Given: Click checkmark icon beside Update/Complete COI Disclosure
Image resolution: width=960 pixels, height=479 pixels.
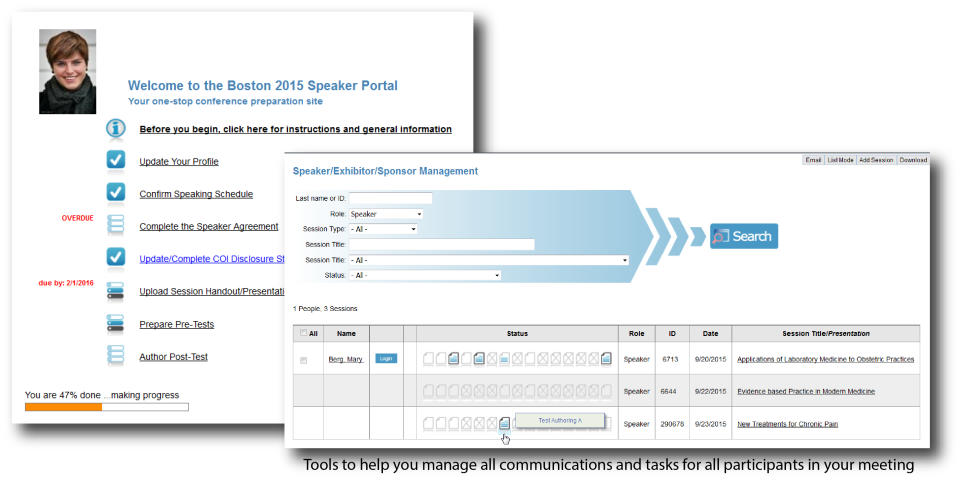Looking at the screenshot, I should click(x=116, y=257).
